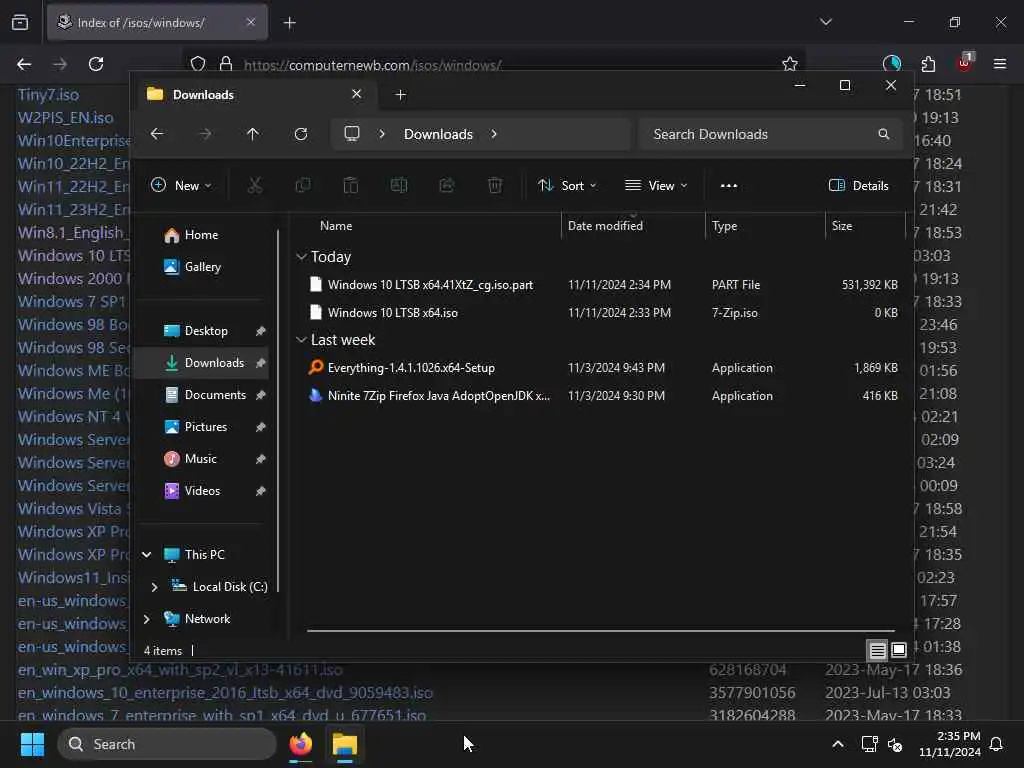1024x768 pixels.
Task: Click the Rename icon in Explorer toolbar
Action: click(399, 185)
